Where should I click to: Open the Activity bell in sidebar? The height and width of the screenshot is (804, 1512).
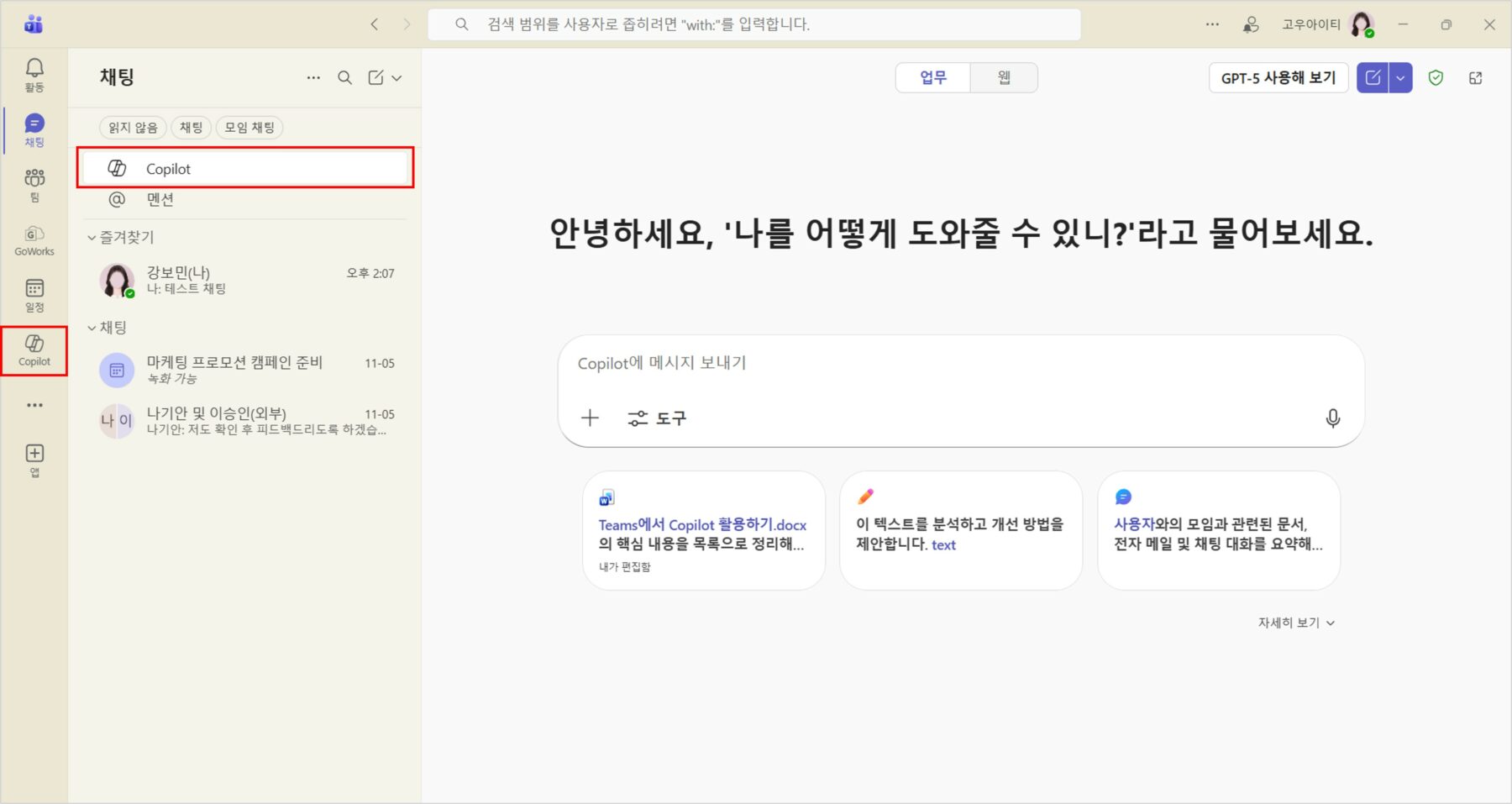point(34,74)
